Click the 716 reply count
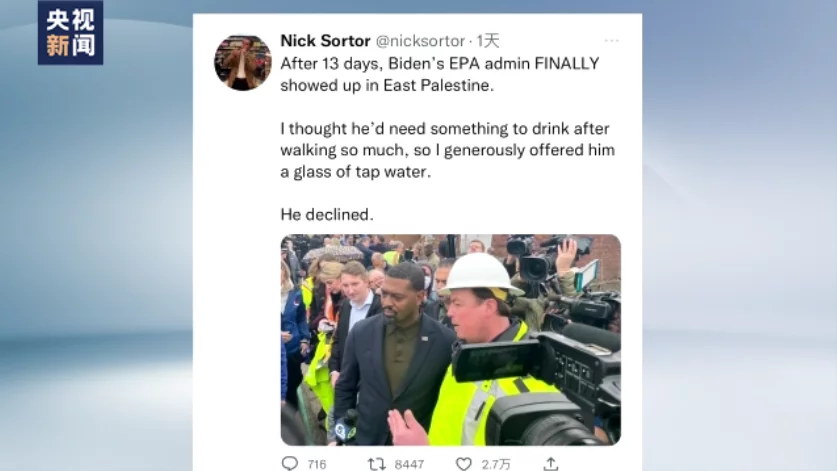Image resolution: width=837 pixels, height=471 pixels. tap(317, 464)
